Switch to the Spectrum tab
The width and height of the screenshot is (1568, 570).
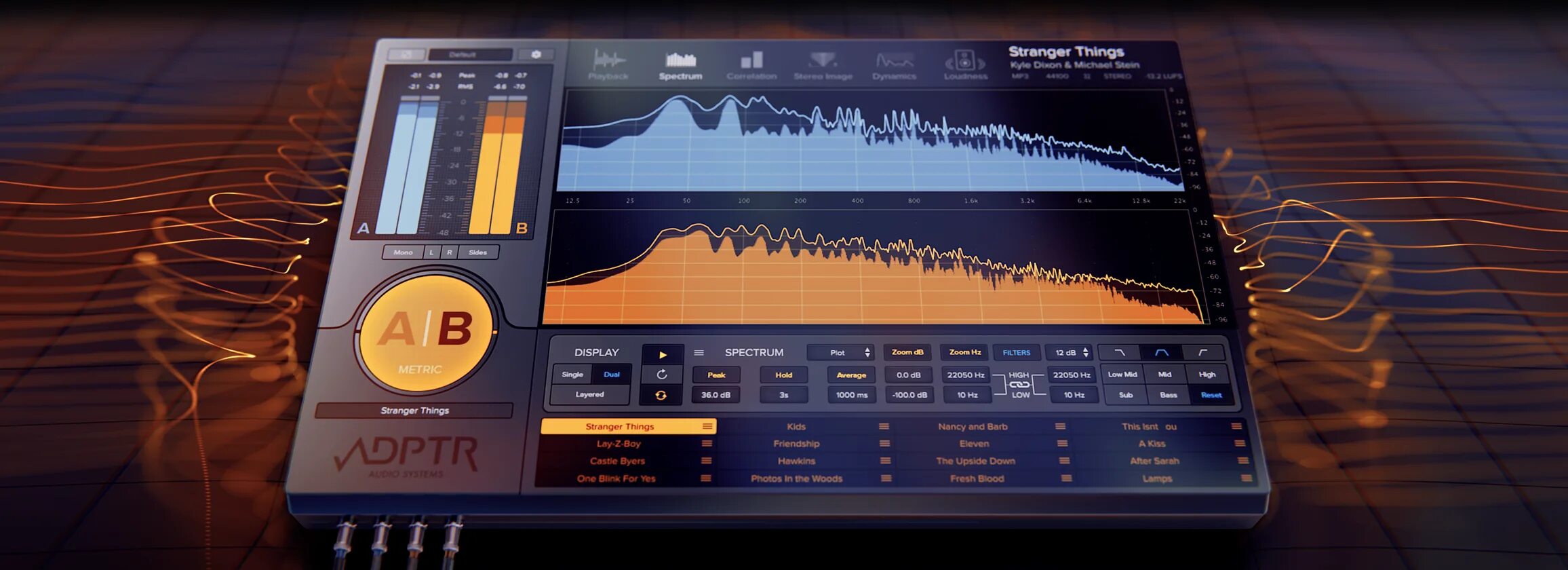tap(680, 66)
